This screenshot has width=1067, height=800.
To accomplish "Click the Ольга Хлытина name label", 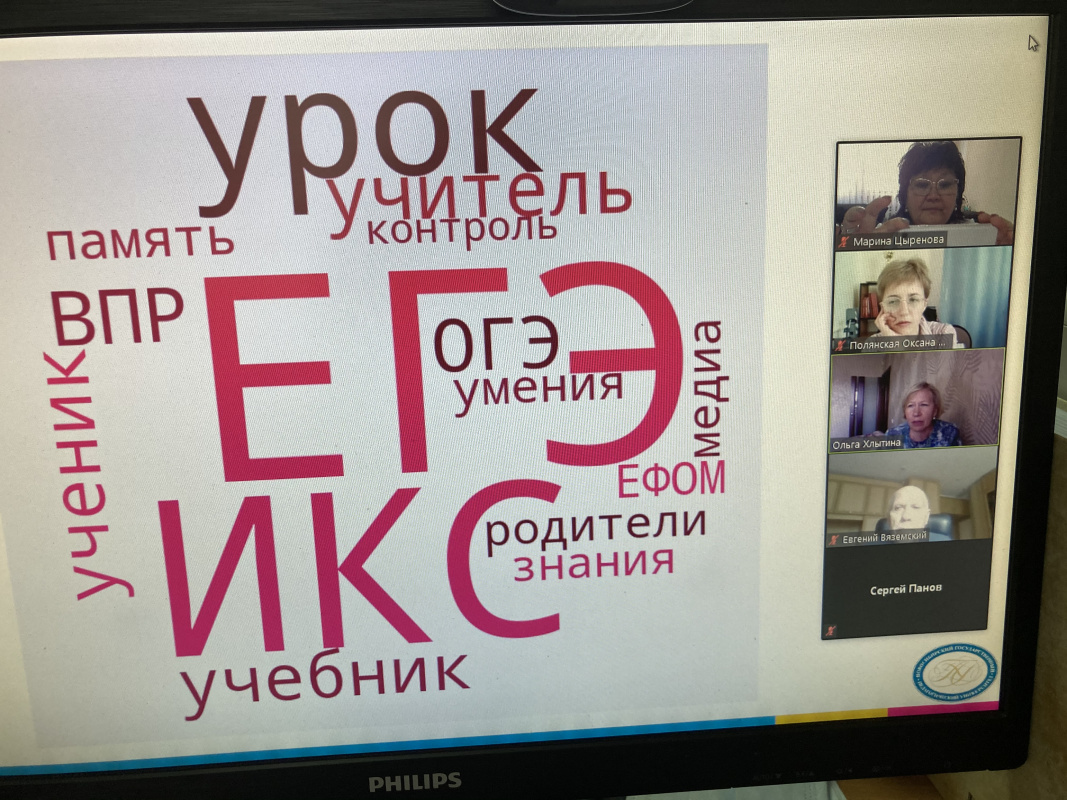I will (x=866, y=442).
